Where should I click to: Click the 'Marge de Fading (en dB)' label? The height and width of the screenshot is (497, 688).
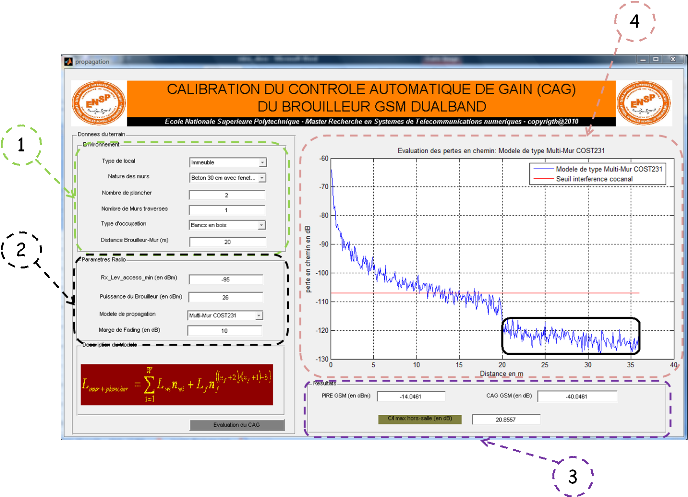click(x=129, y=330)
